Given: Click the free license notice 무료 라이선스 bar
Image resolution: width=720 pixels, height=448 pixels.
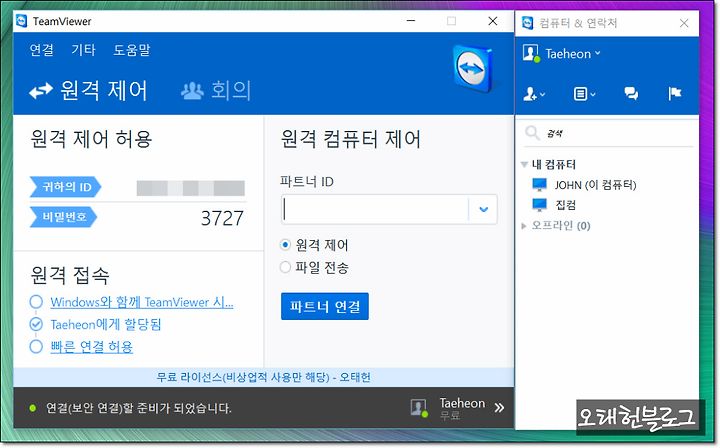Looking at the screenshot, I should click(x=264, y=377).
